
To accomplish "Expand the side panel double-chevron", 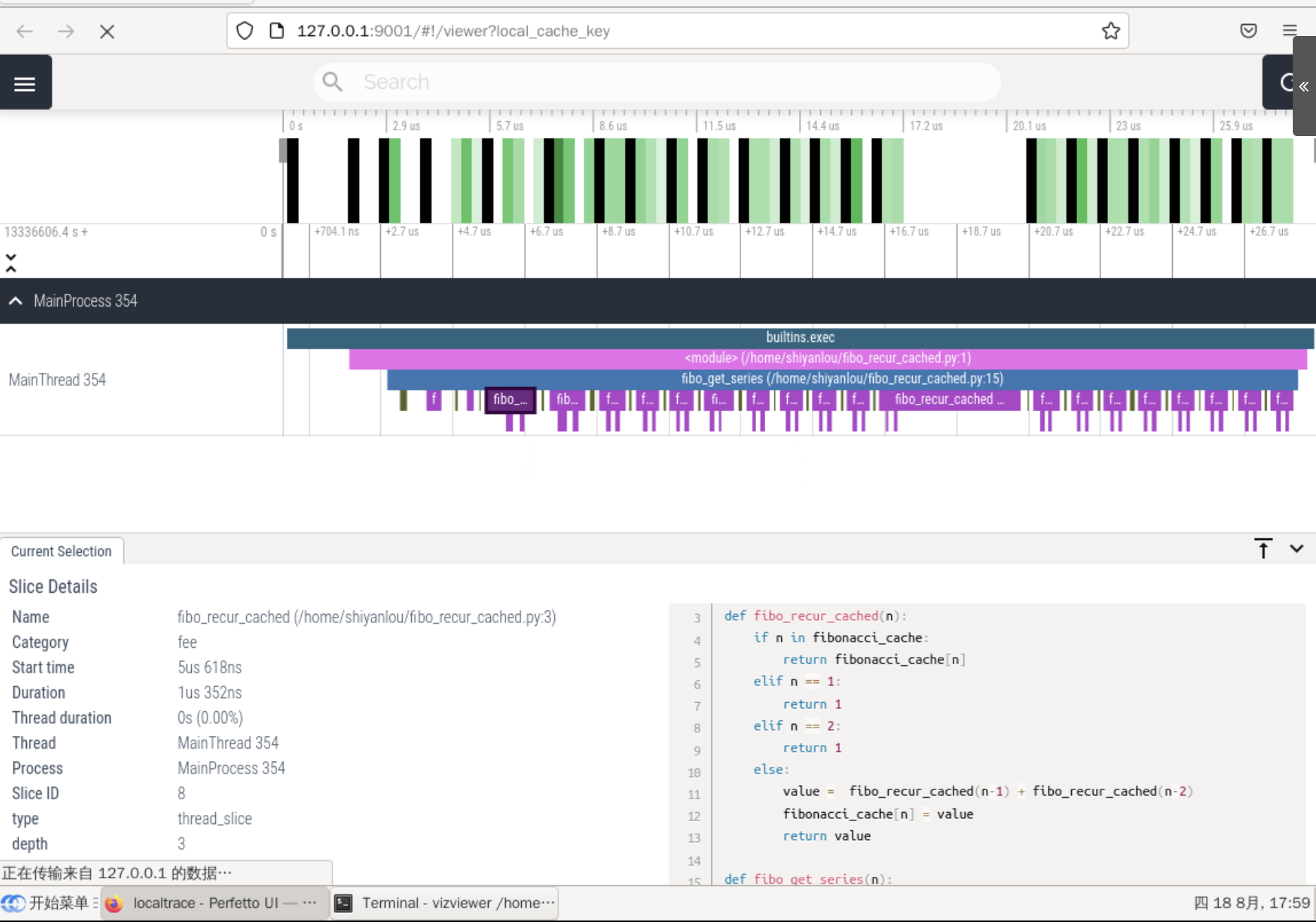I will (1304, 86).
